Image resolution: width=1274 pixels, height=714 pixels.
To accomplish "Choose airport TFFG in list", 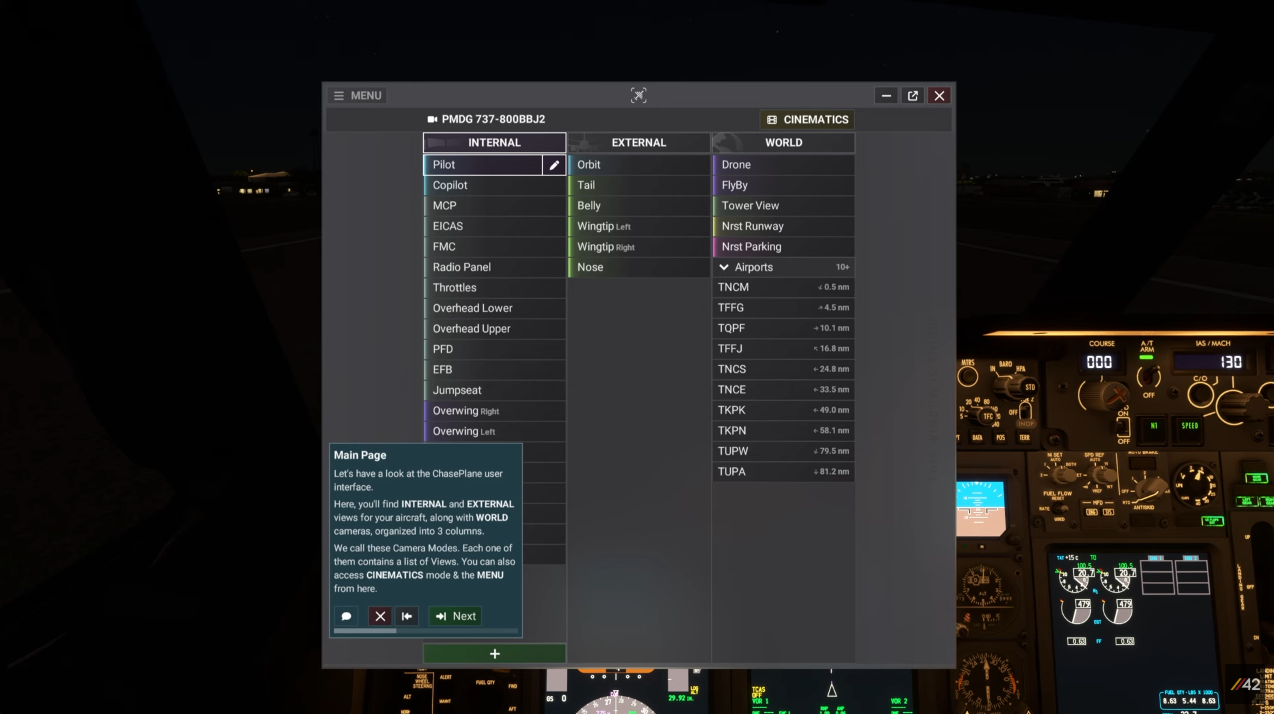I will [x=784, y=308].
